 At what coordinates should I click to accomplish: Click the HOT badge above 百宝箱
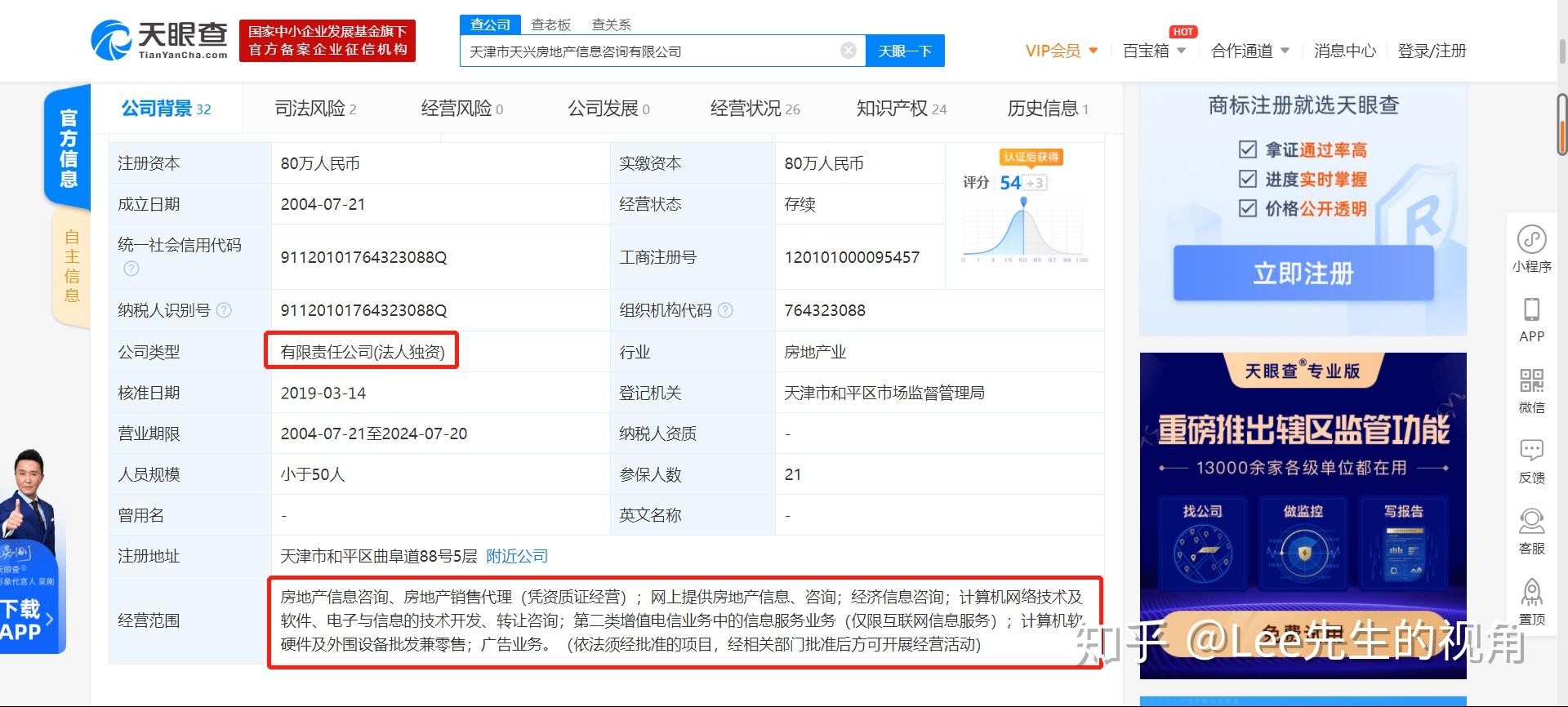[x=1183, y=32]
